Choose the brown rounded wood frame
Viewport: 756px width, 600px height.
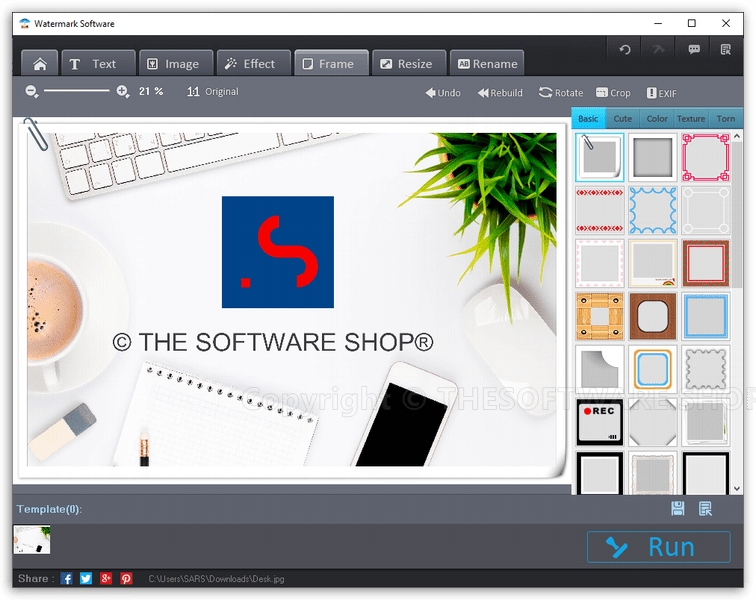653,316
